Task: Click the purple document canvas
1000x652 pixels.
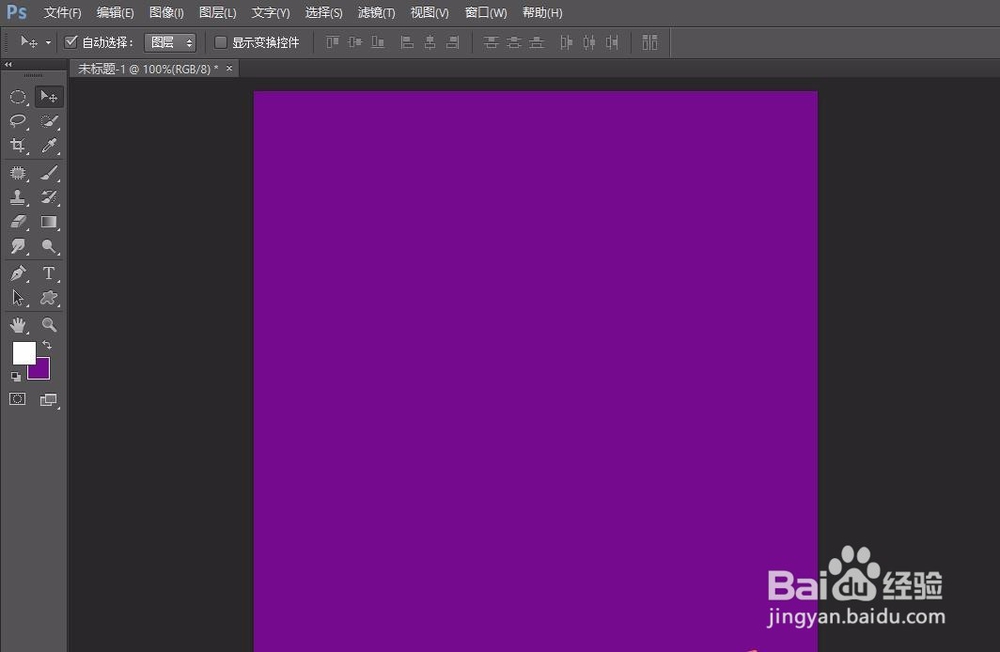Action: point(536,371)
